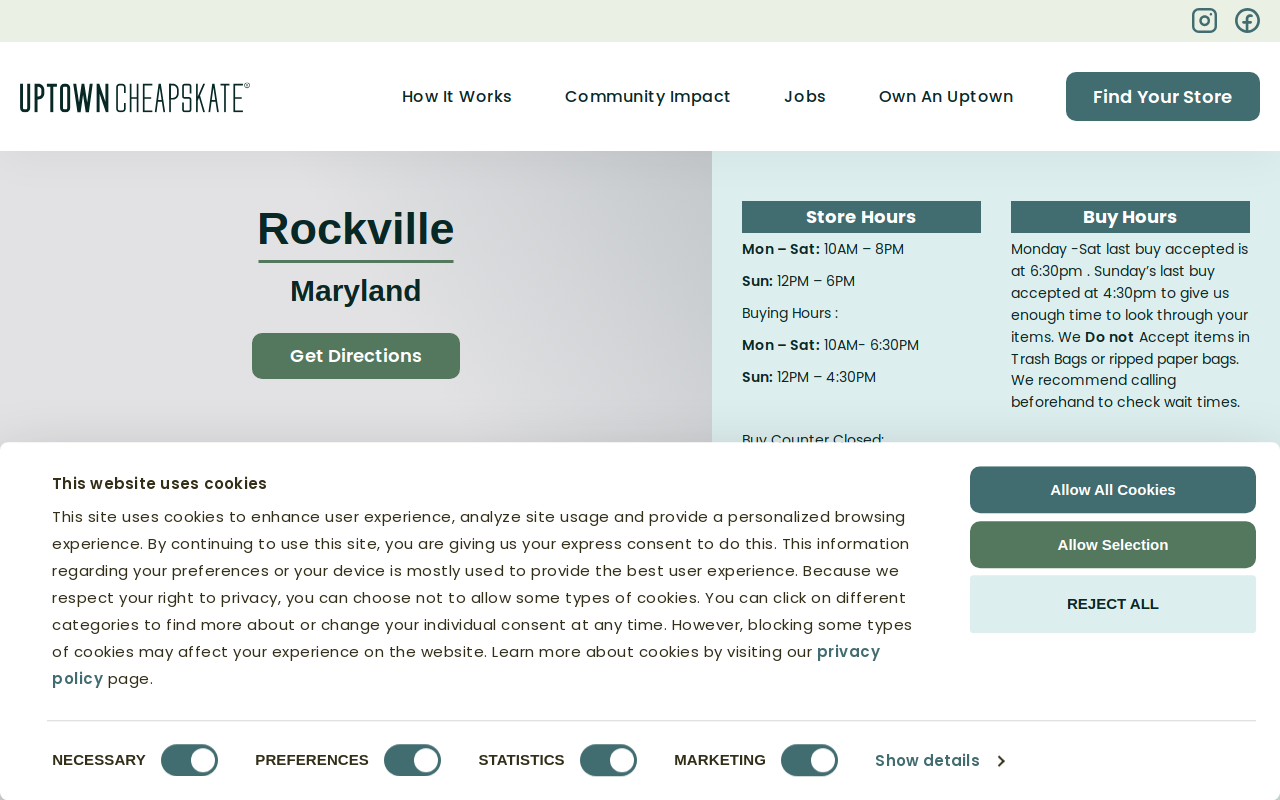Open the How It Works menu
This screenshot has width=1280, height=800.
pos(457,96)
